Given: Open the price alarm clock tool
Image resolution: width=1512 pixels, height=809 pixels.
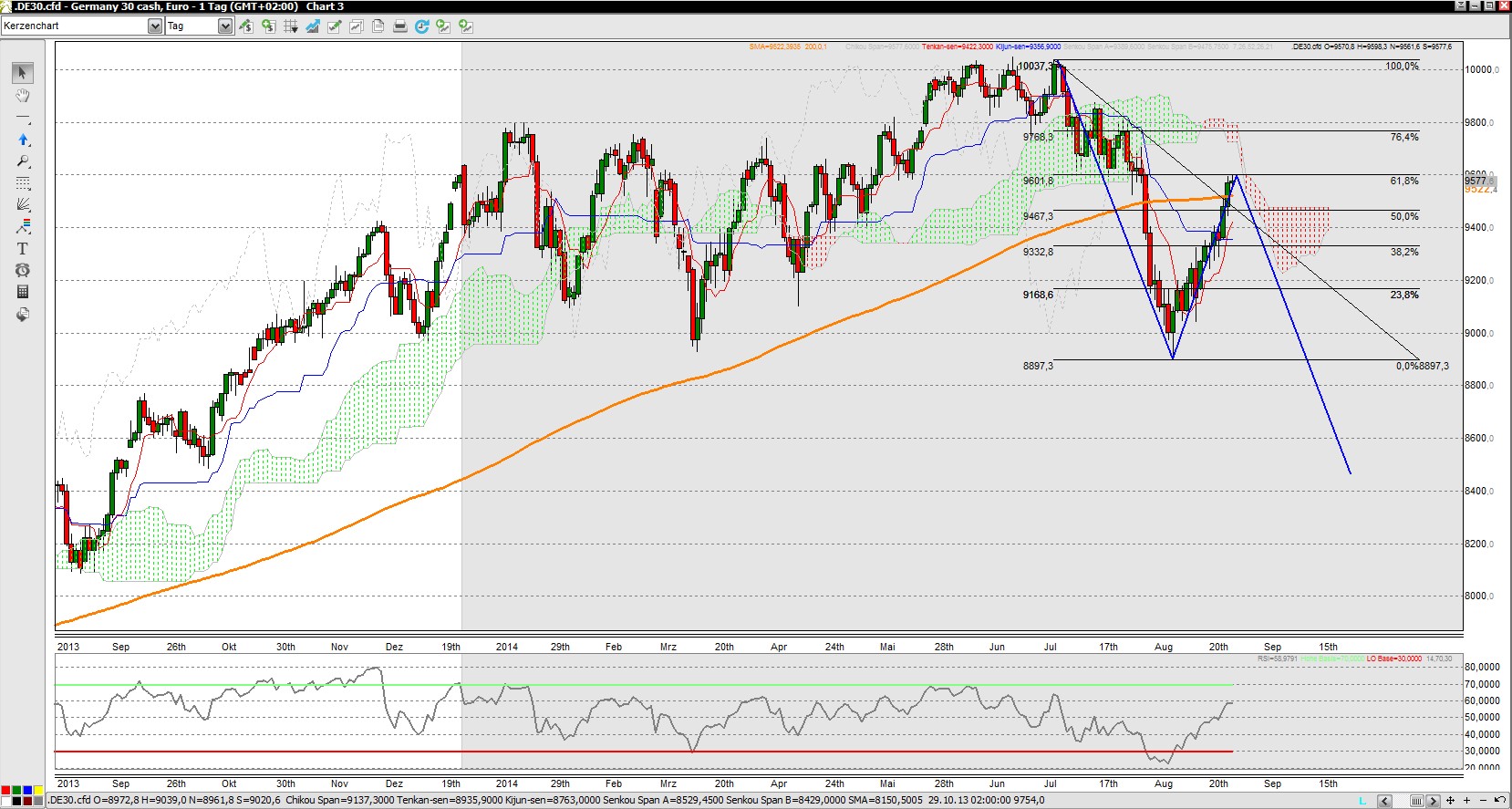Looking at the screenshot, I should [x=23, y=270].
